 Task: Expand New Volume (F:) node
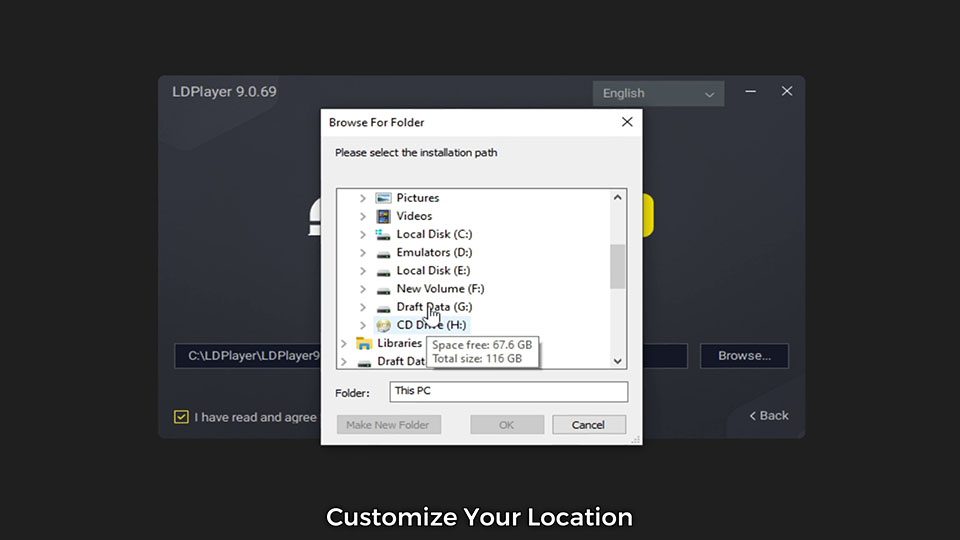(x=362, y=289)
